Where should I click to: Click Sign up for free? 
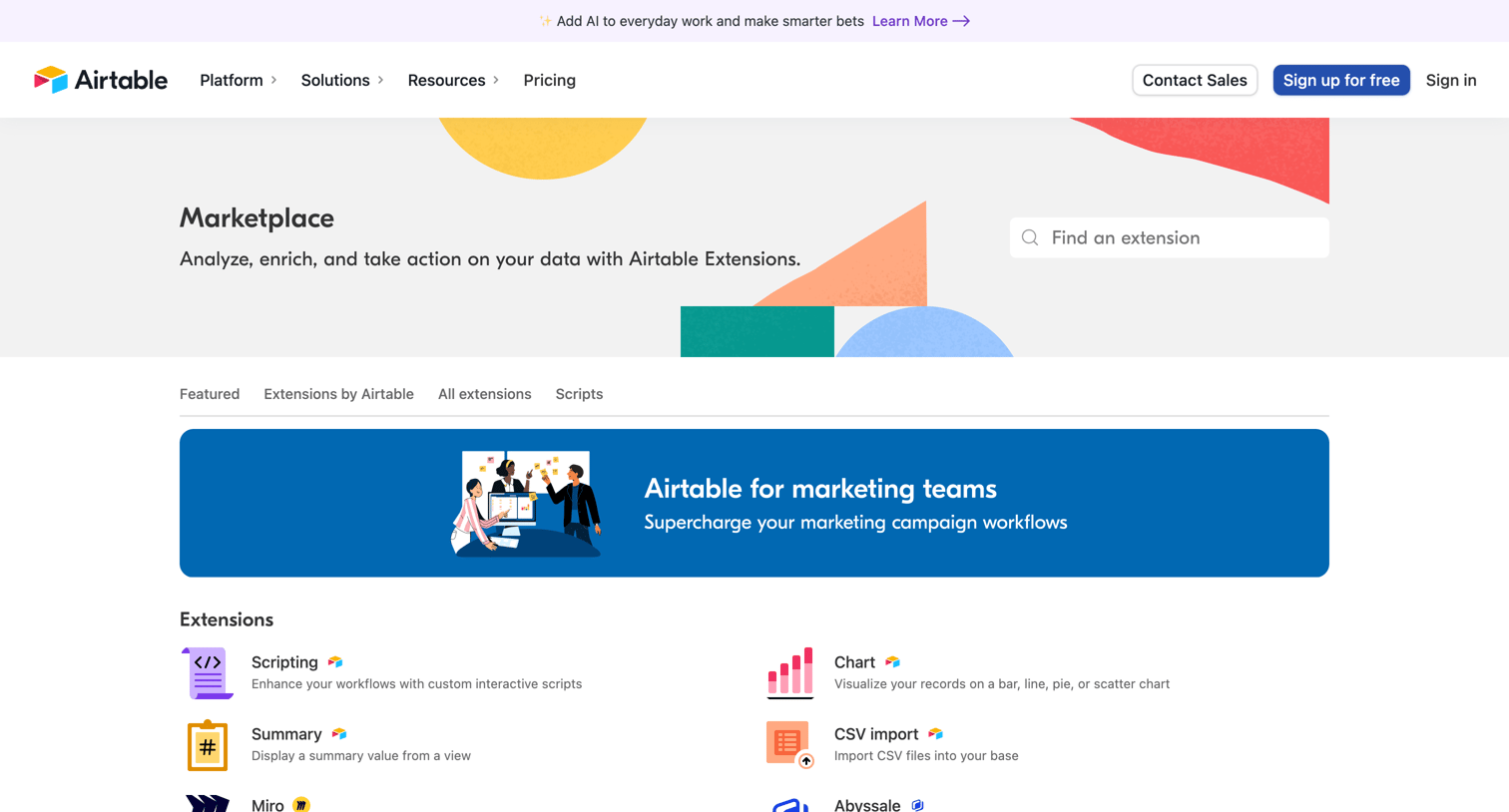point(1341,80)
